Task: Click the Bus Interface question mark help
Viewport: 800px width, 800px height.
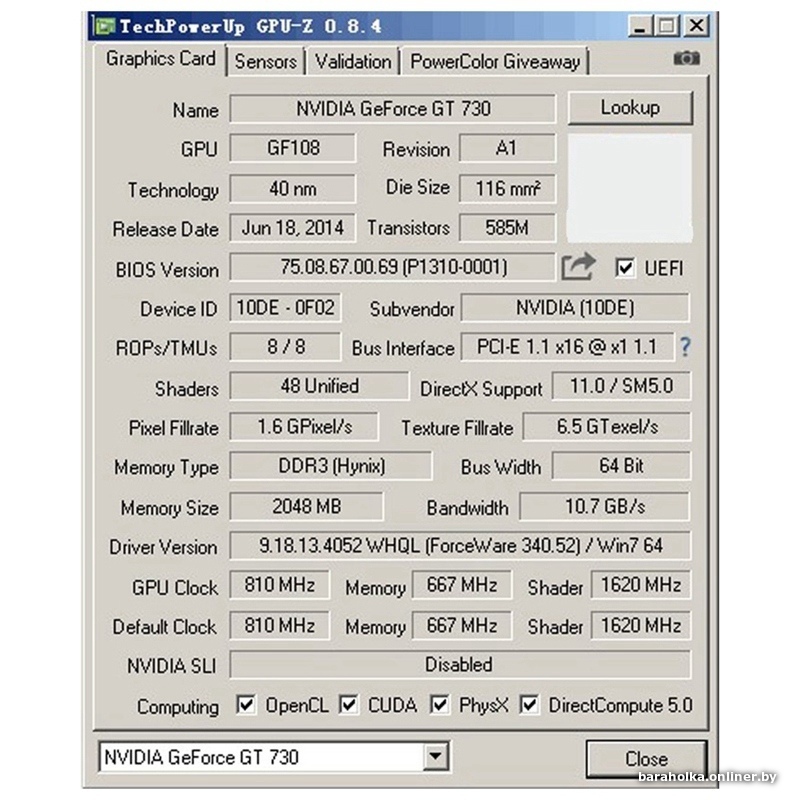Action: click(x=685, y=347)
